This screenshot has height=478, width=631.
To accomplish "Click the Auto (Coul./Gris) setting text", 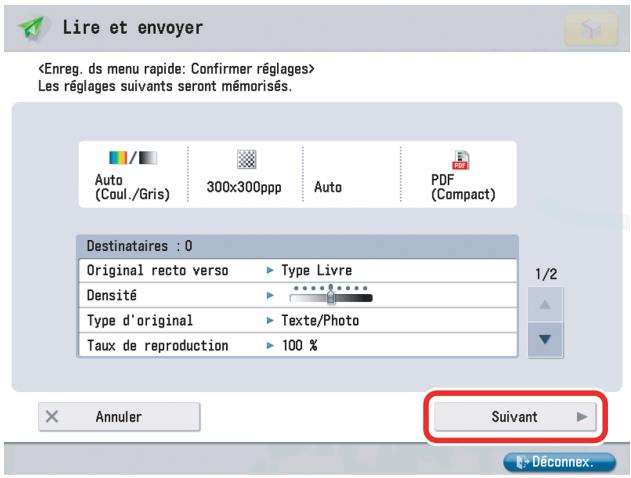I will (132, 187).
